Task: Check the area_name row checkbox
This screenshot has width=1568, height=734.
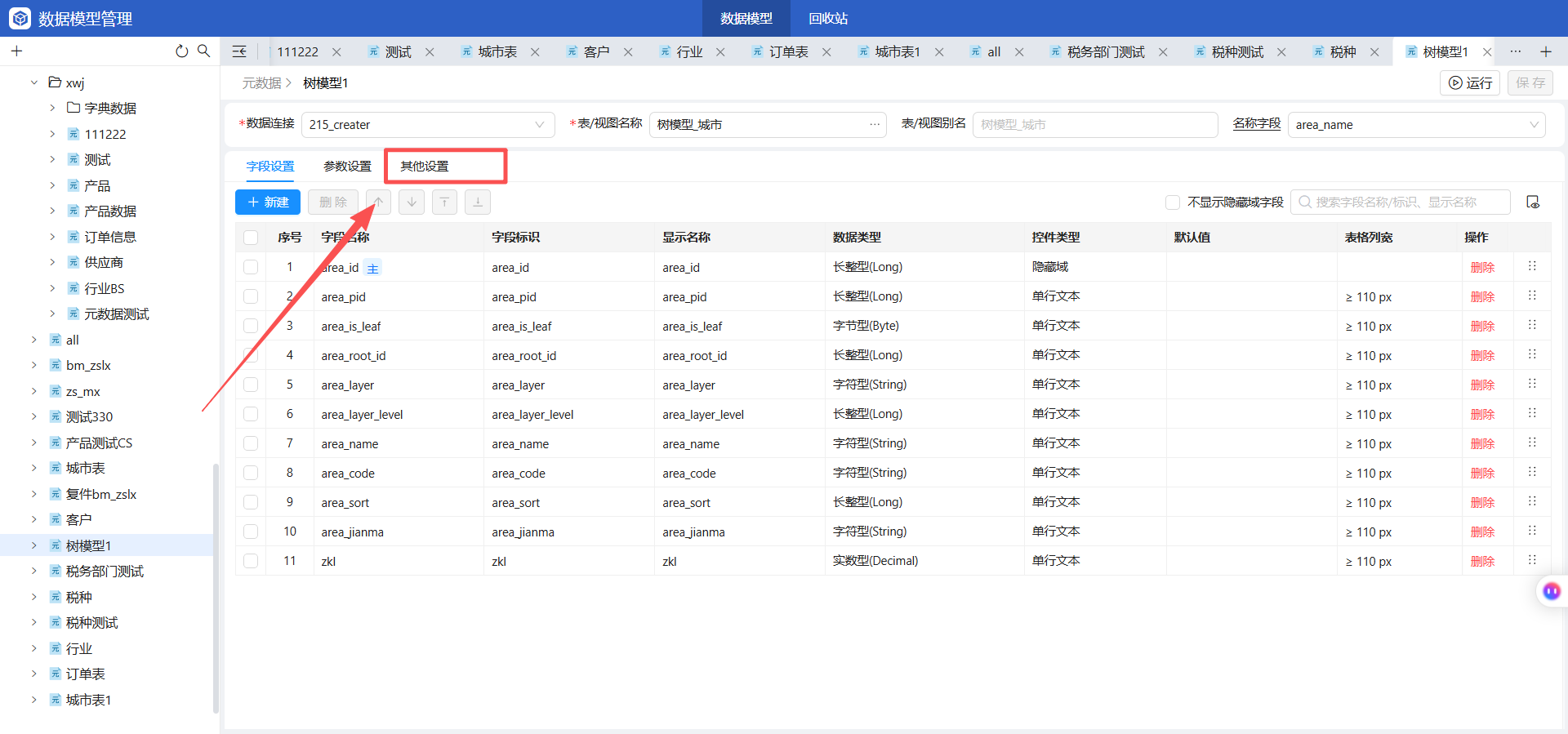Action: pos(251,443)
